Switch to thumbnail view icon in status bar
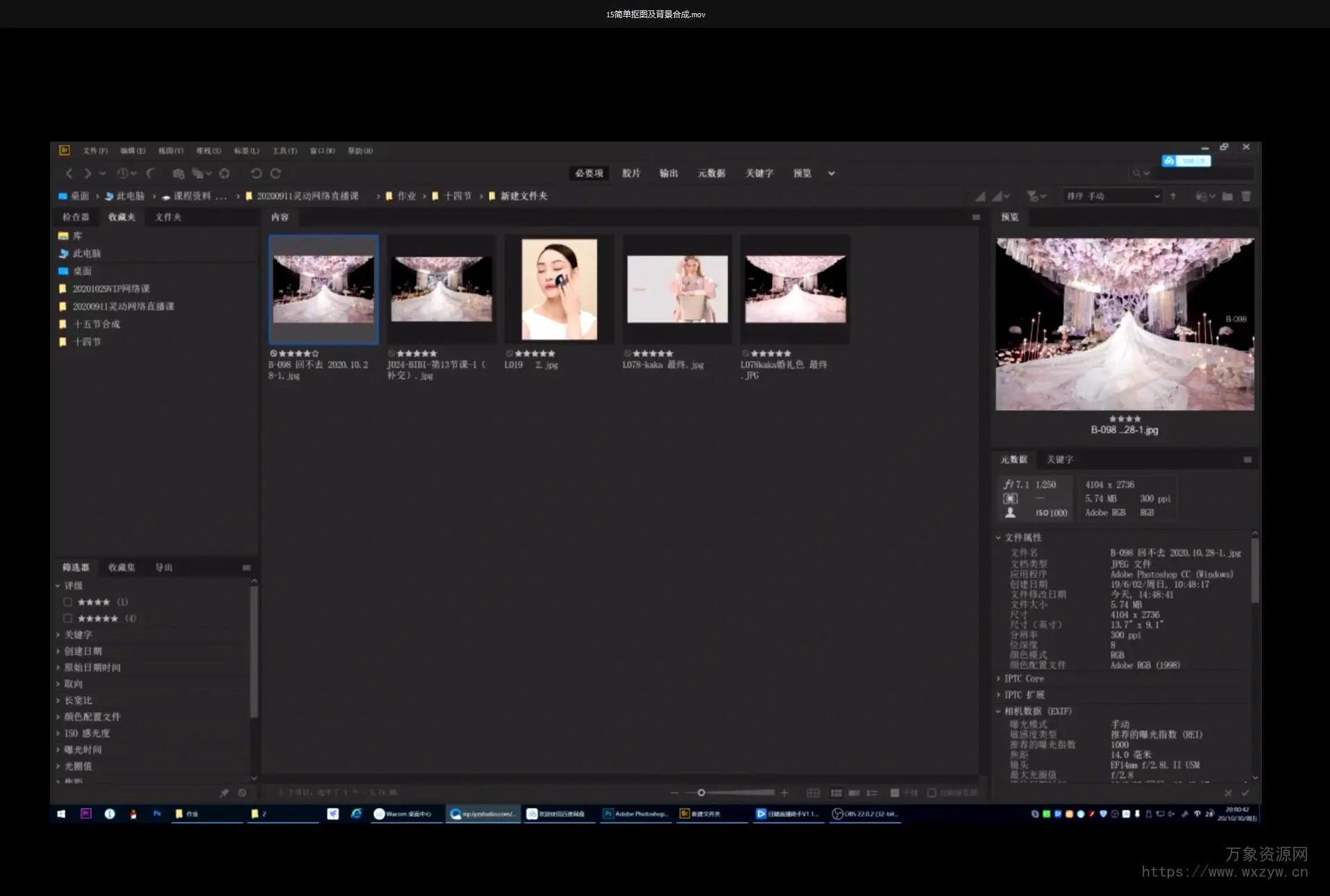1330x896 pixels. tap(836, 793)
